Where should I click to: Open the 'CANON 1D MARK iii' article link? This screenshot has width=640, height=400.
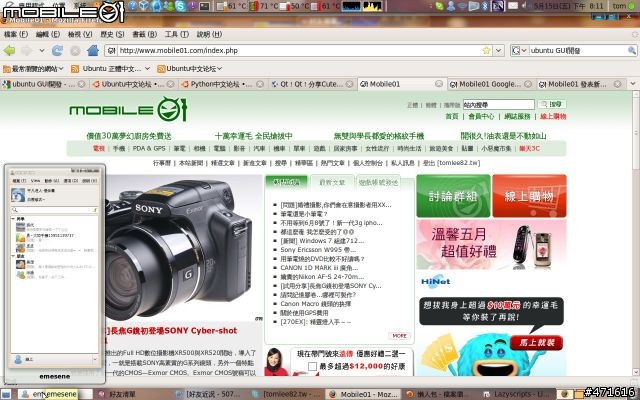click(x=319, y=268)
